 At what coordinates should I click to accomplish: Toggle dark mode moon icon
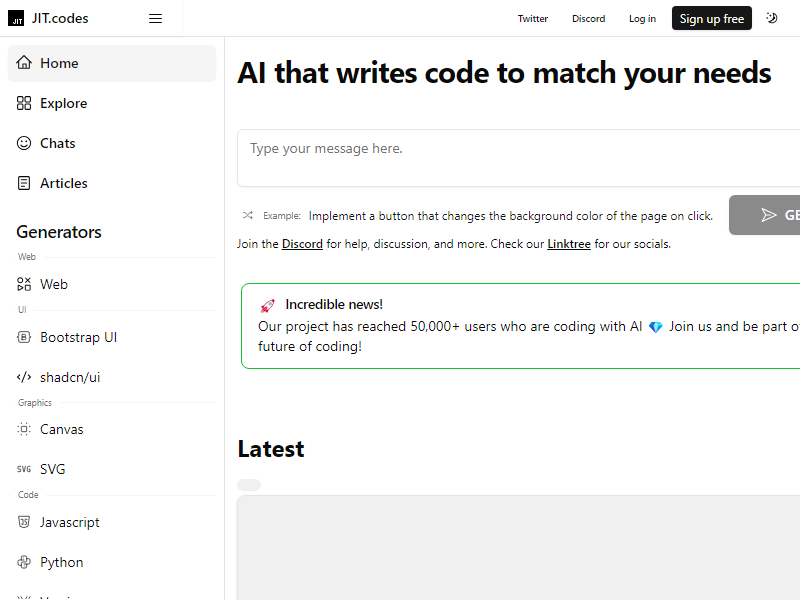tap(771, 18)
